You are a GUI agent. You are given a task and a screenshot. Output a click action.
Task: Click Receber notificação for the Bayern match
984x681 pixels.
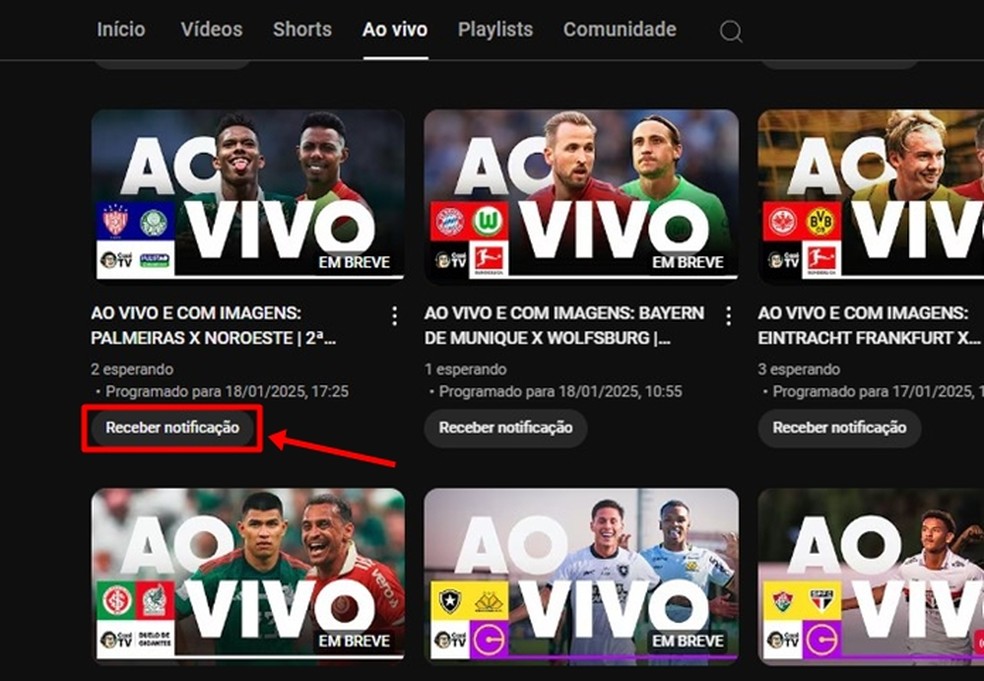click(x=505, y=428)
